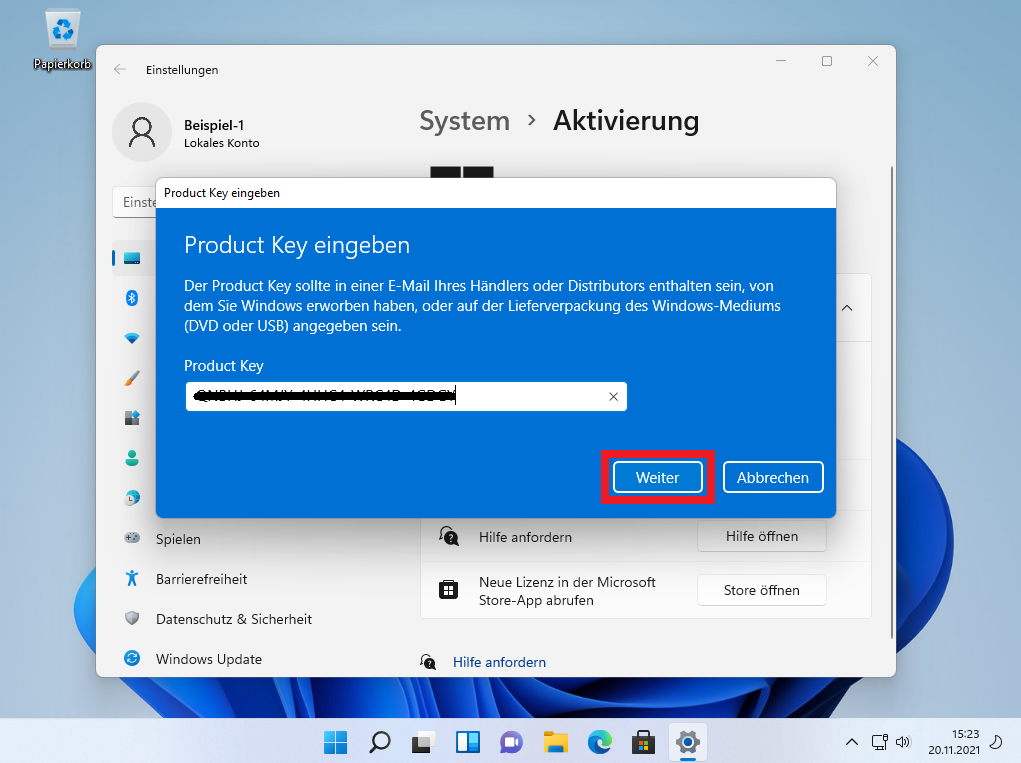Screen dimensions: 1021x763
Task: Cancel the dialog with the Abbrechen button
Action: click(x=772, y=477)
